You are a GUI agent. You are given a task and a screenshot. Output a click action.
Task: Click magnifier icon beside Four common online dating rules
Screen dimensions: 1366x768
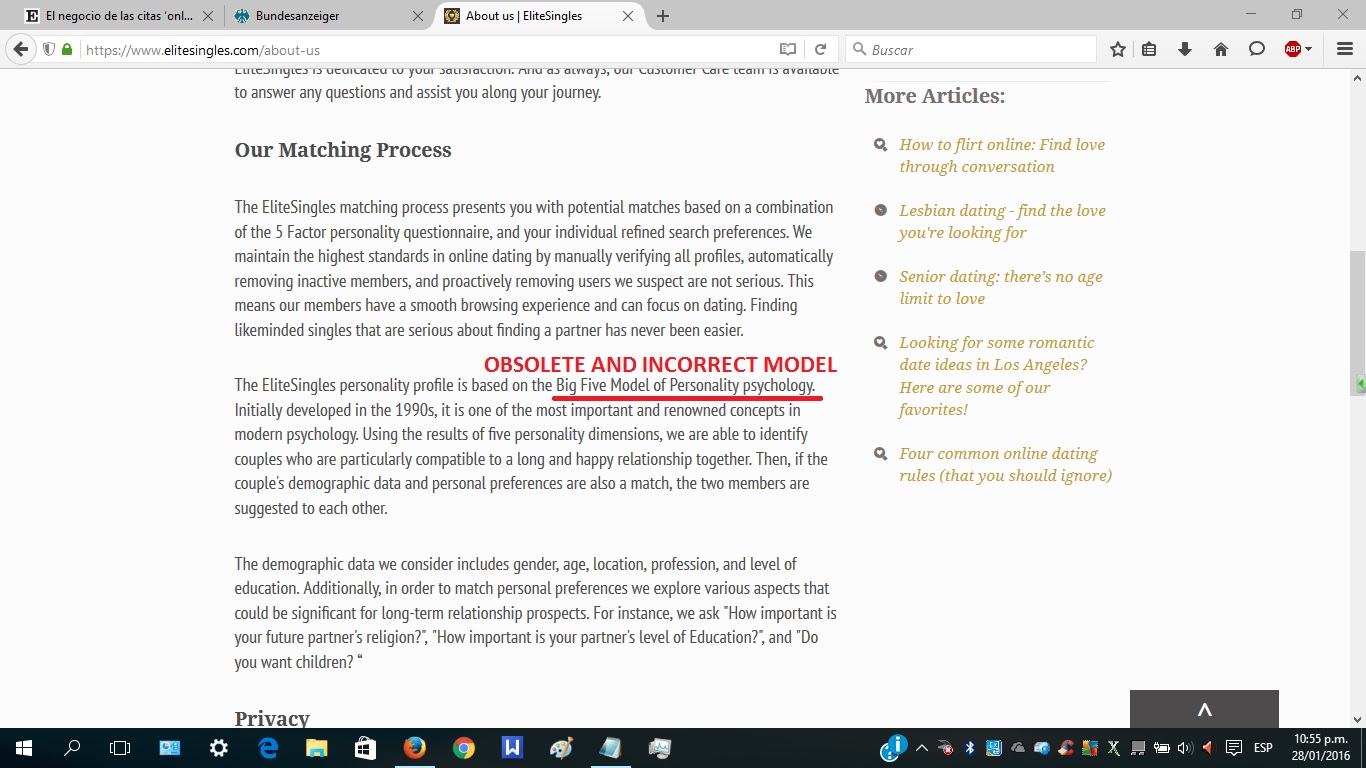[x=880, y=453]
